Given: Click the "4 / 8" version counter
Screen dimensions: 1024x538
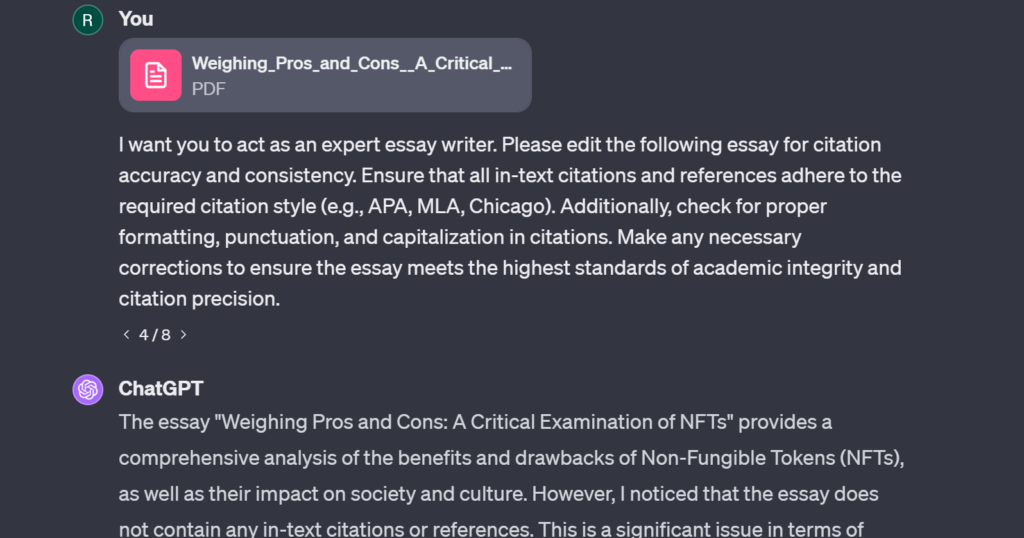Looking at the screenshot, I should (x=155, y=335).
